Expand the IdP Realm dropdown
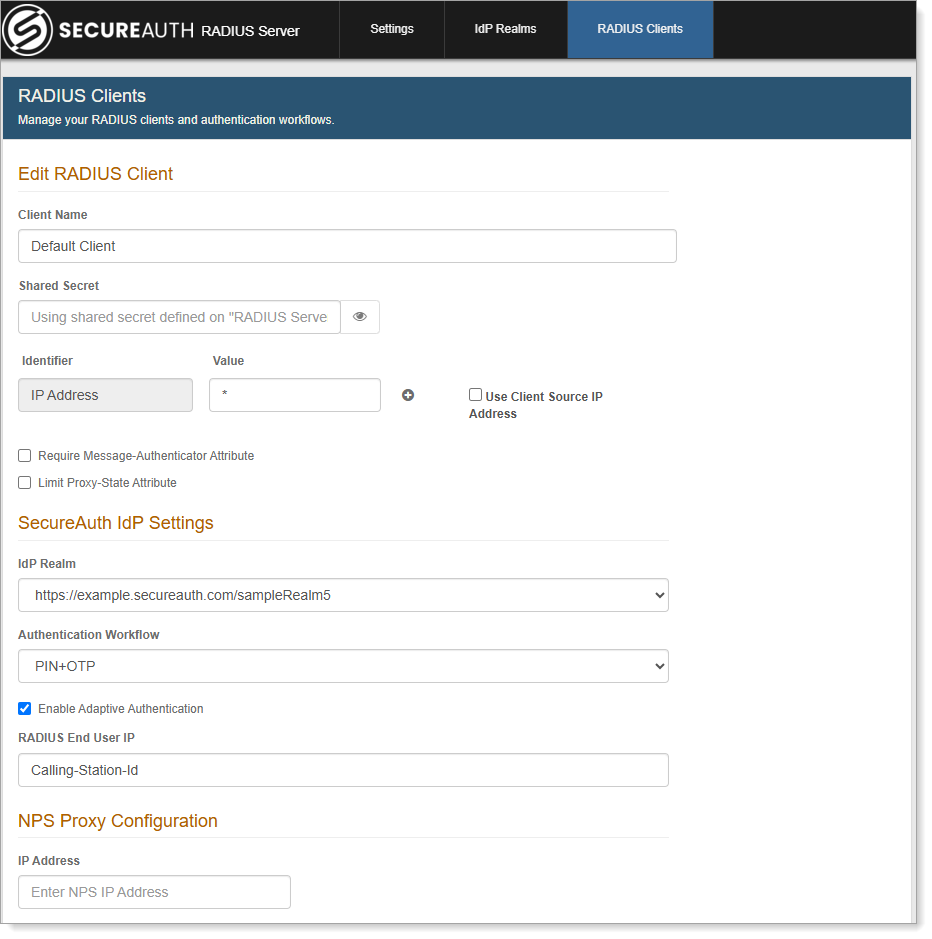 (343, 595)
